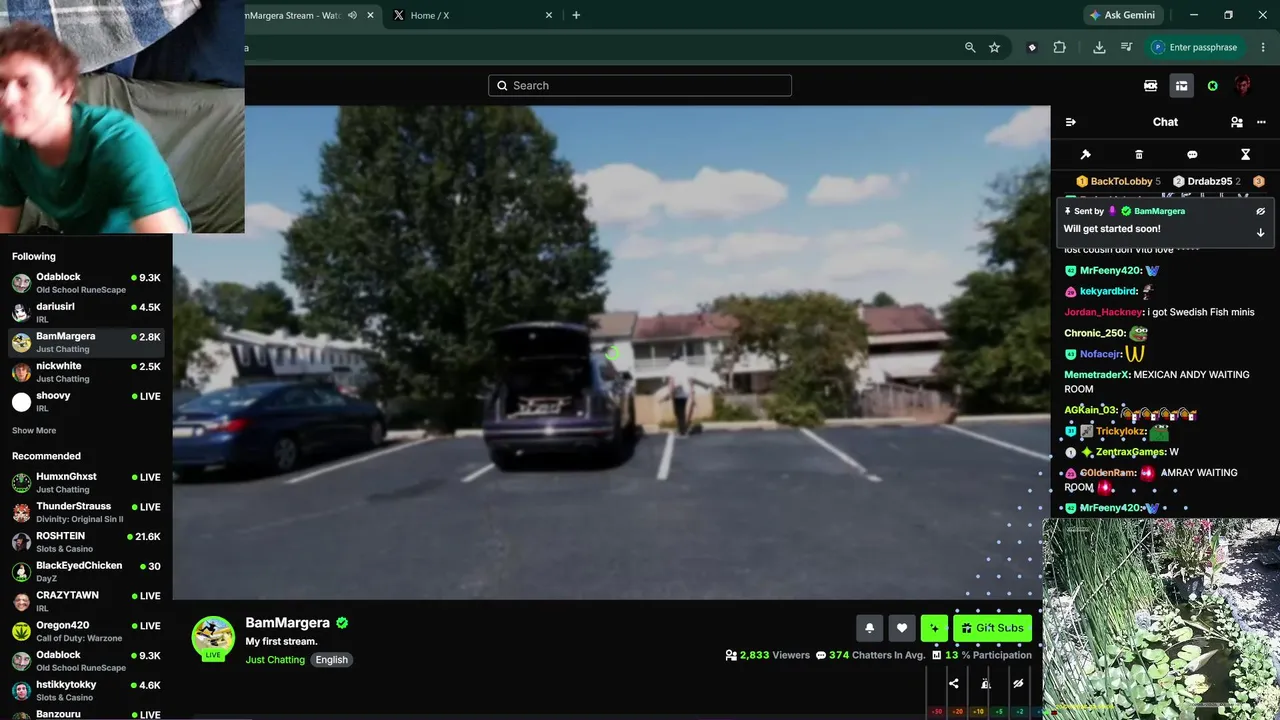This screenshot has width=1280, height=720.
Task: Open the user avatar menu
Action: point(1242,86)
